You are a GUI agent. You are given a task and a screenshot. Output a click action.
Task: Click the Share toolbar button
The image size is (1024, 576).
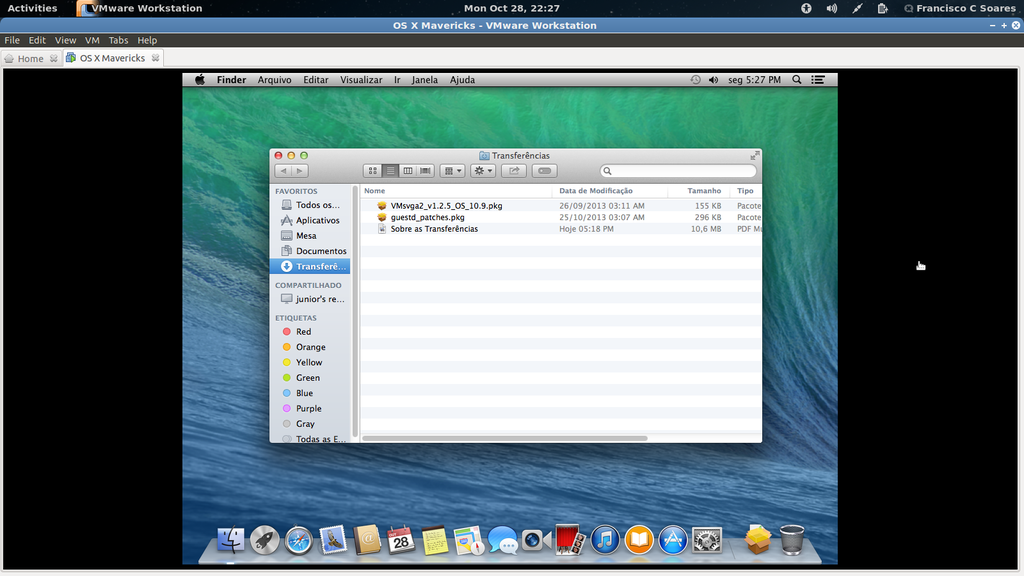pos(514,171)
